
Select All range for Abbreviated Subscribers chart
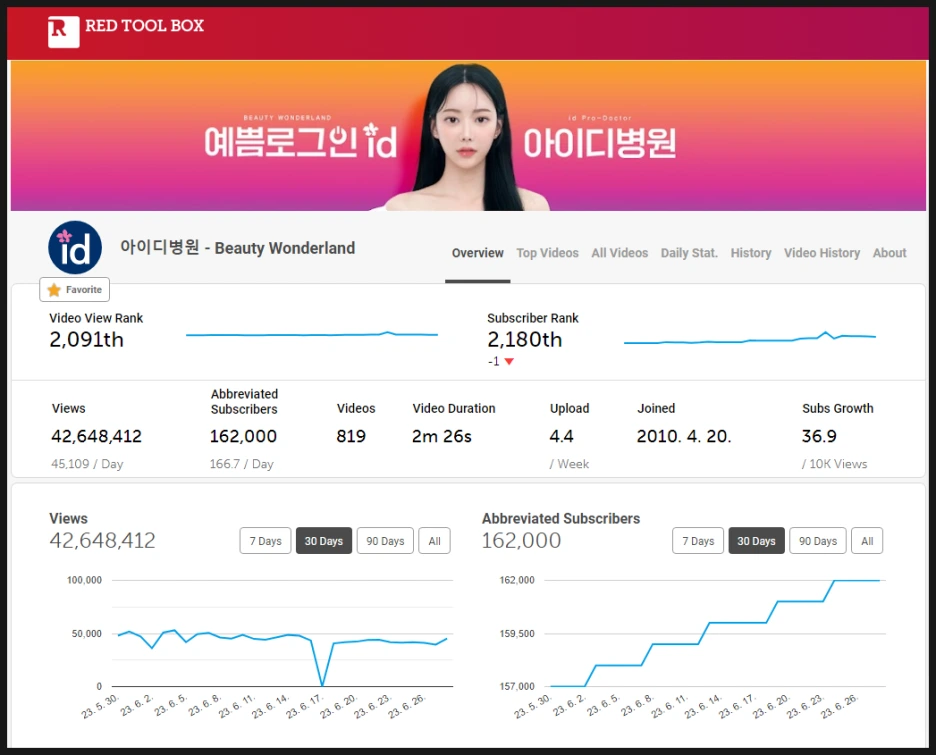click(867, 541)
